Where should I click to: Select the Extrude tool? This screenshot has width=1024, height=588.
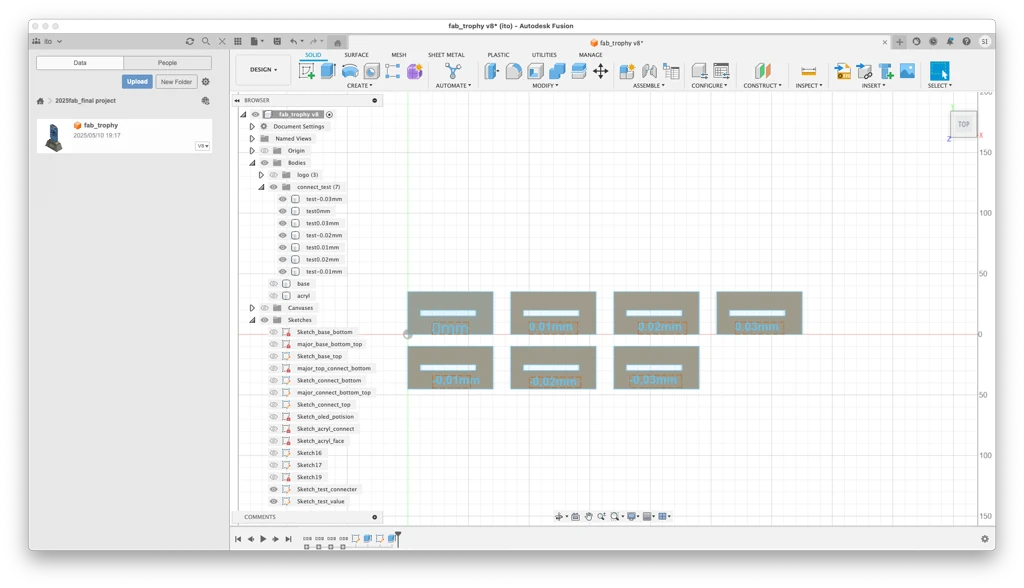pyautogui.click(x=328, y=71)
